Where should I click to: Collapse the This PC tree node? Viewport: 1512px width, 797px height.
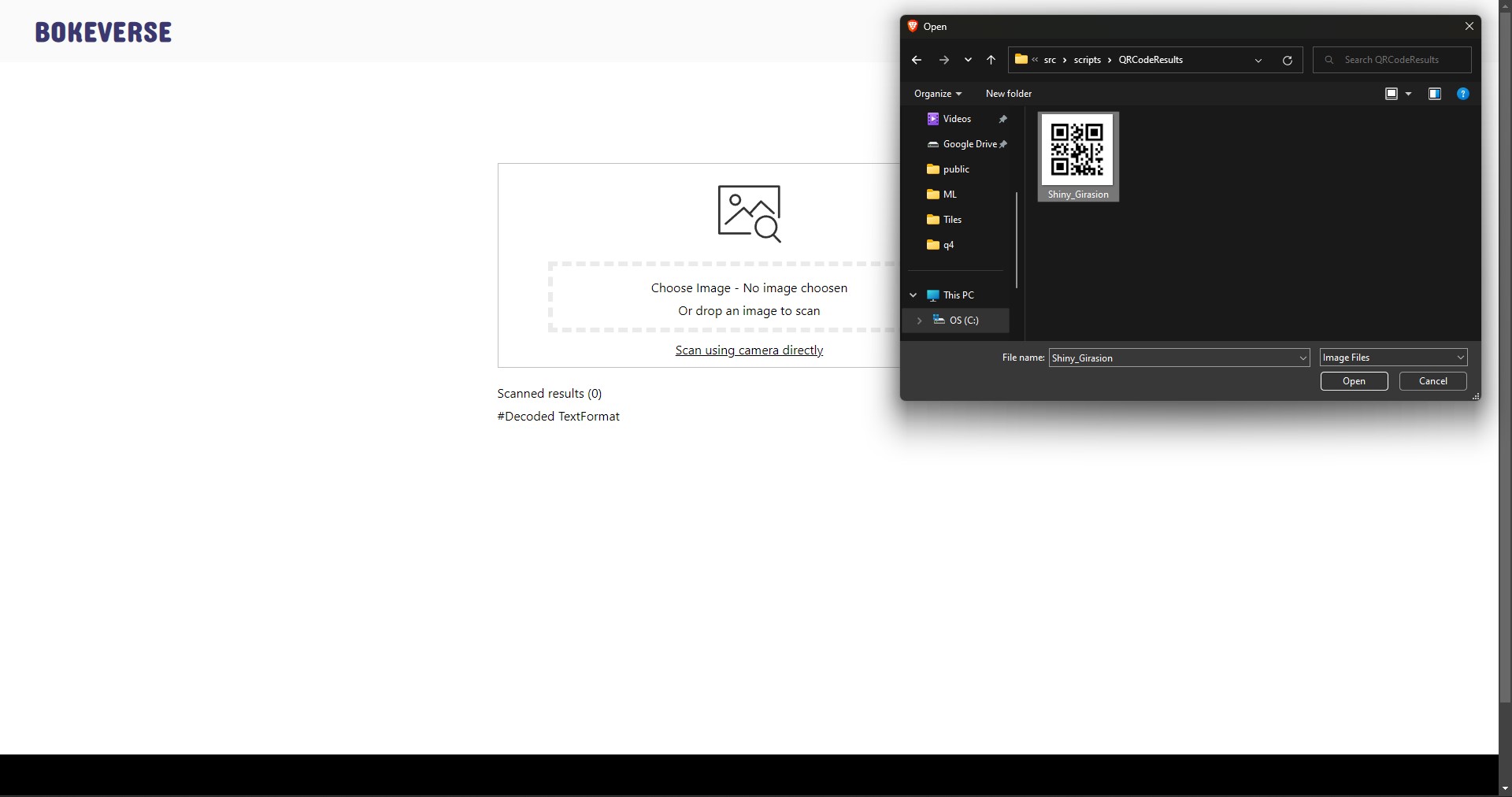[x=913, y=295]
